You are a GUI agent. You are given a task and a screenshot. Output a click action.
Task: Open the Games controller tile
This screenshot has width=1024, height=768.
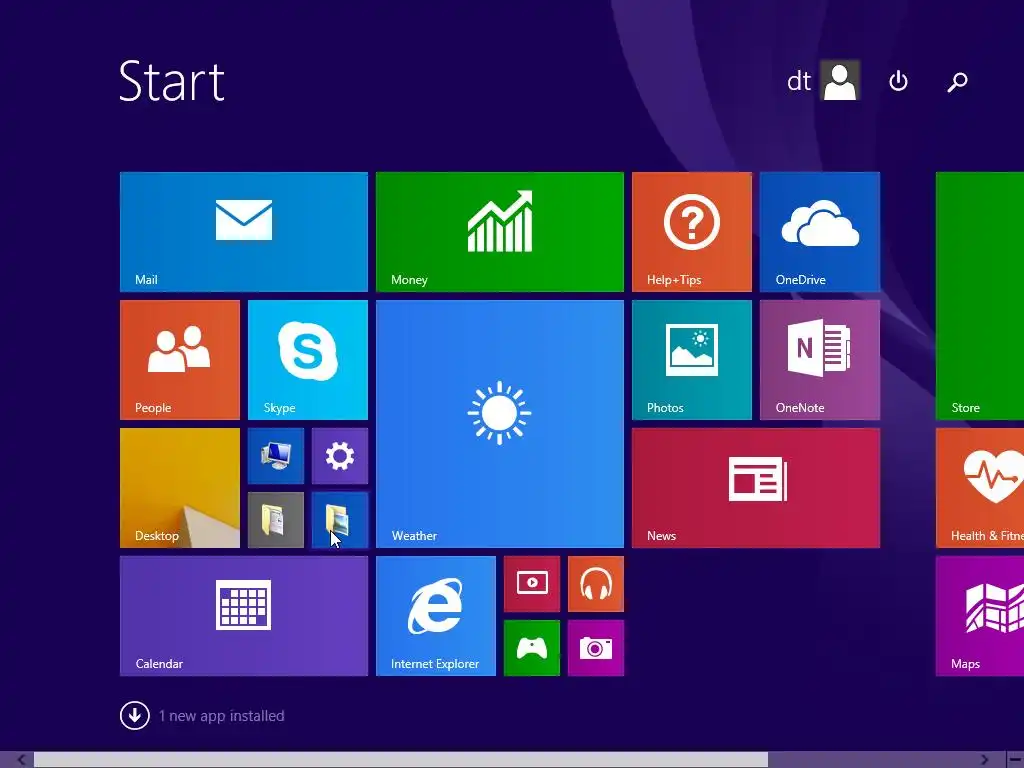click(532, 648)
